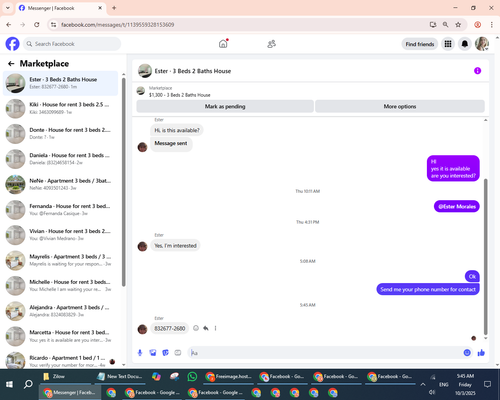Open Donte House for rent conversation
The height and width of the screenshot is (400, 500).
click(61, 134)
